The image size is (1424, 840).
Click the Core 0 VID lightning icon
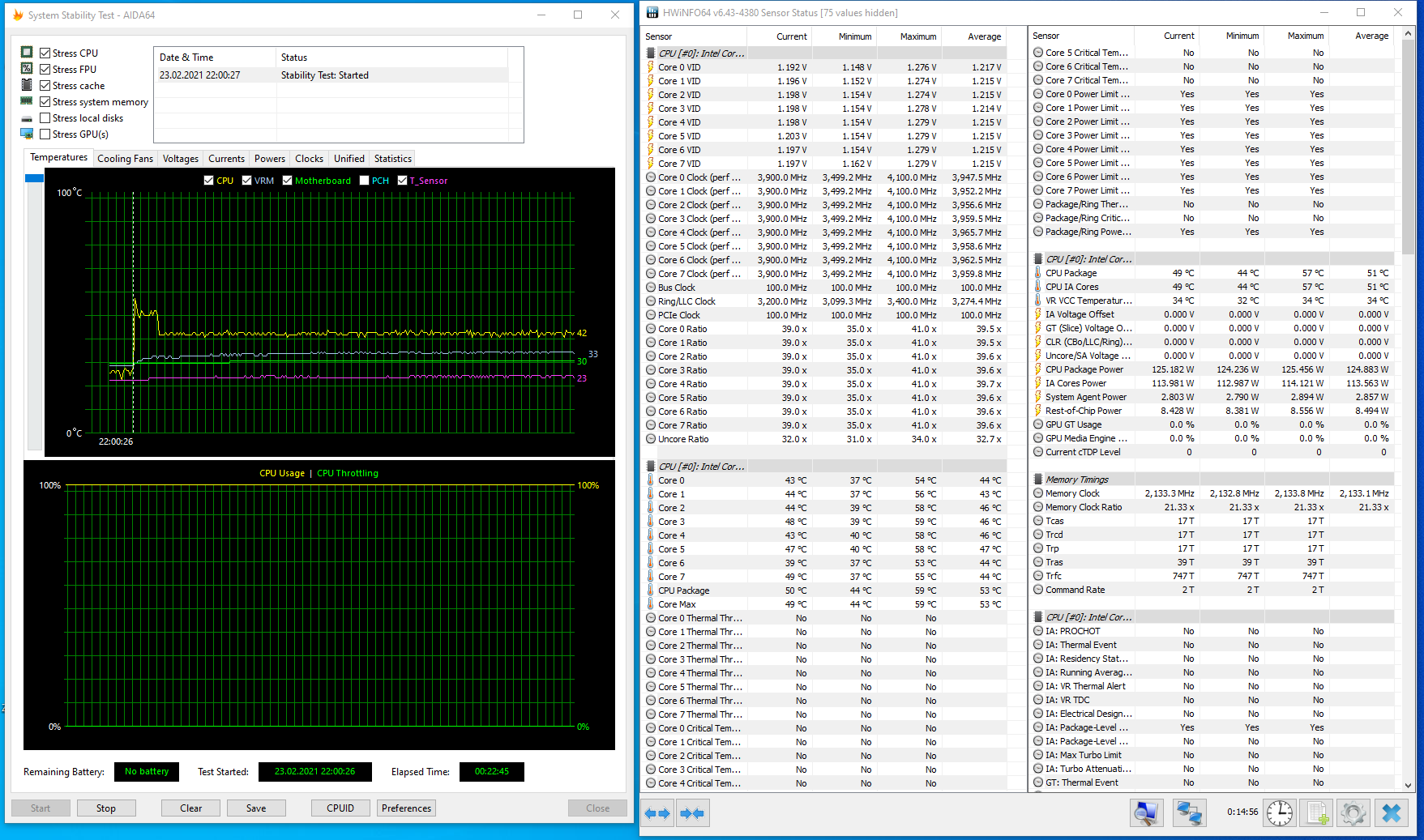pos(651,67)
